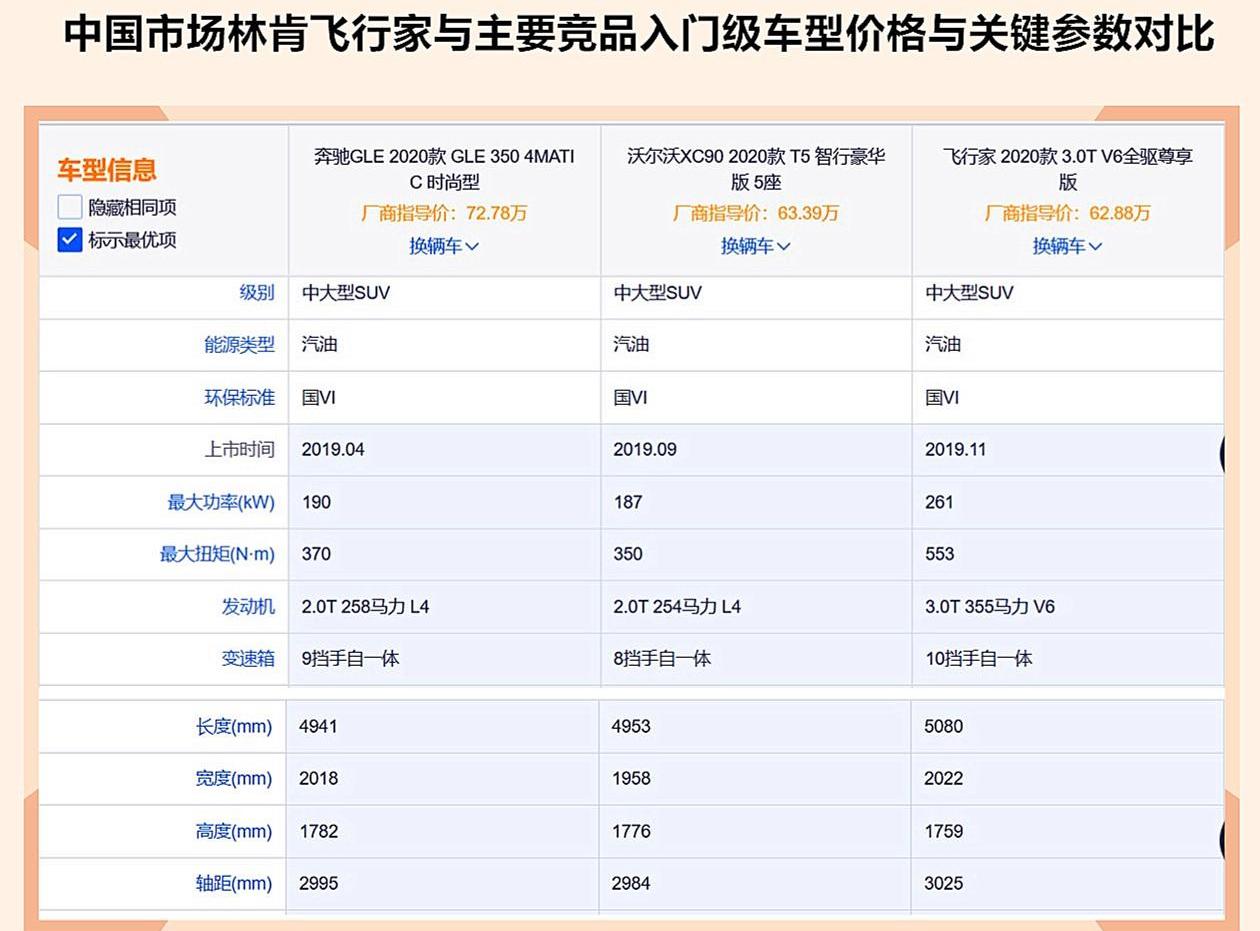Open 换辆车 dropdown under 沃尔沃XC90

pyautogui.click(x=756, y=246)
